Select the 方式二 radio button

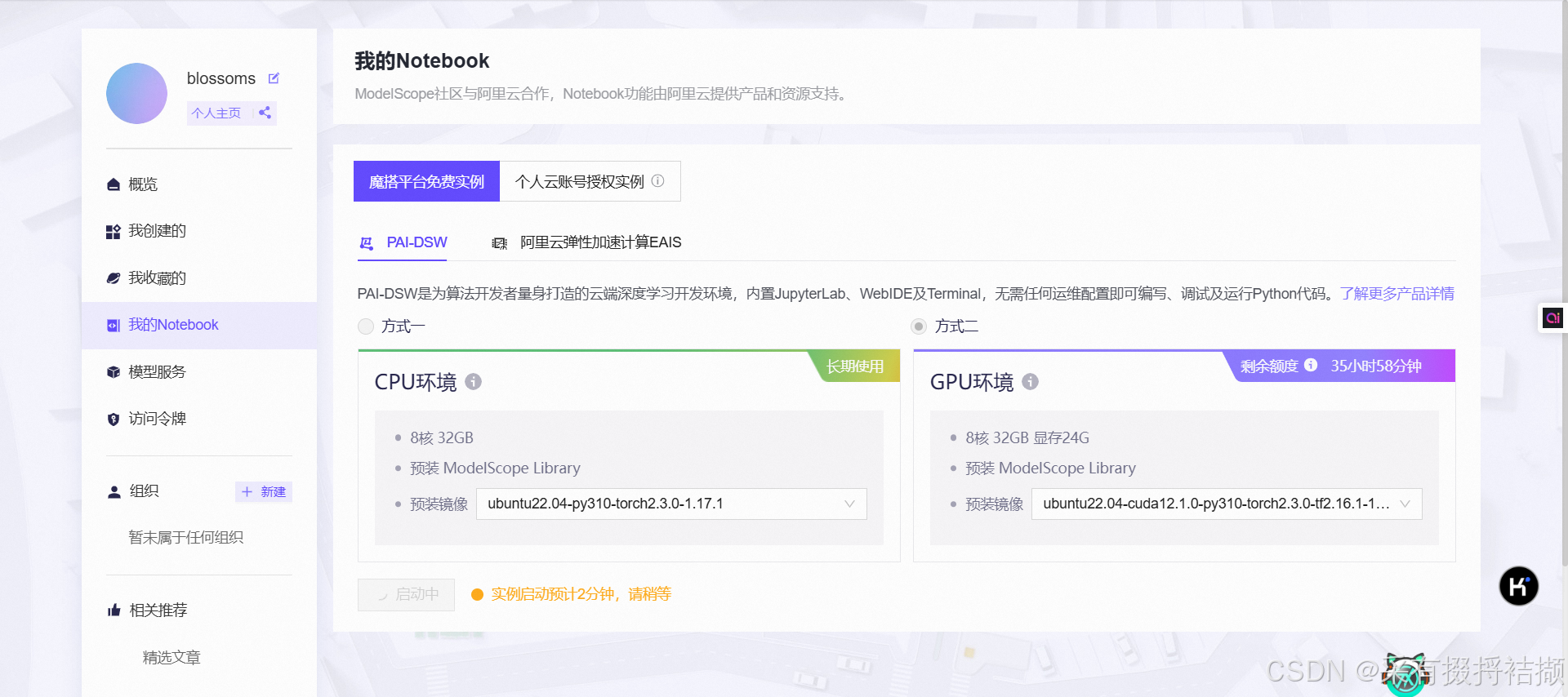(919, 326)
